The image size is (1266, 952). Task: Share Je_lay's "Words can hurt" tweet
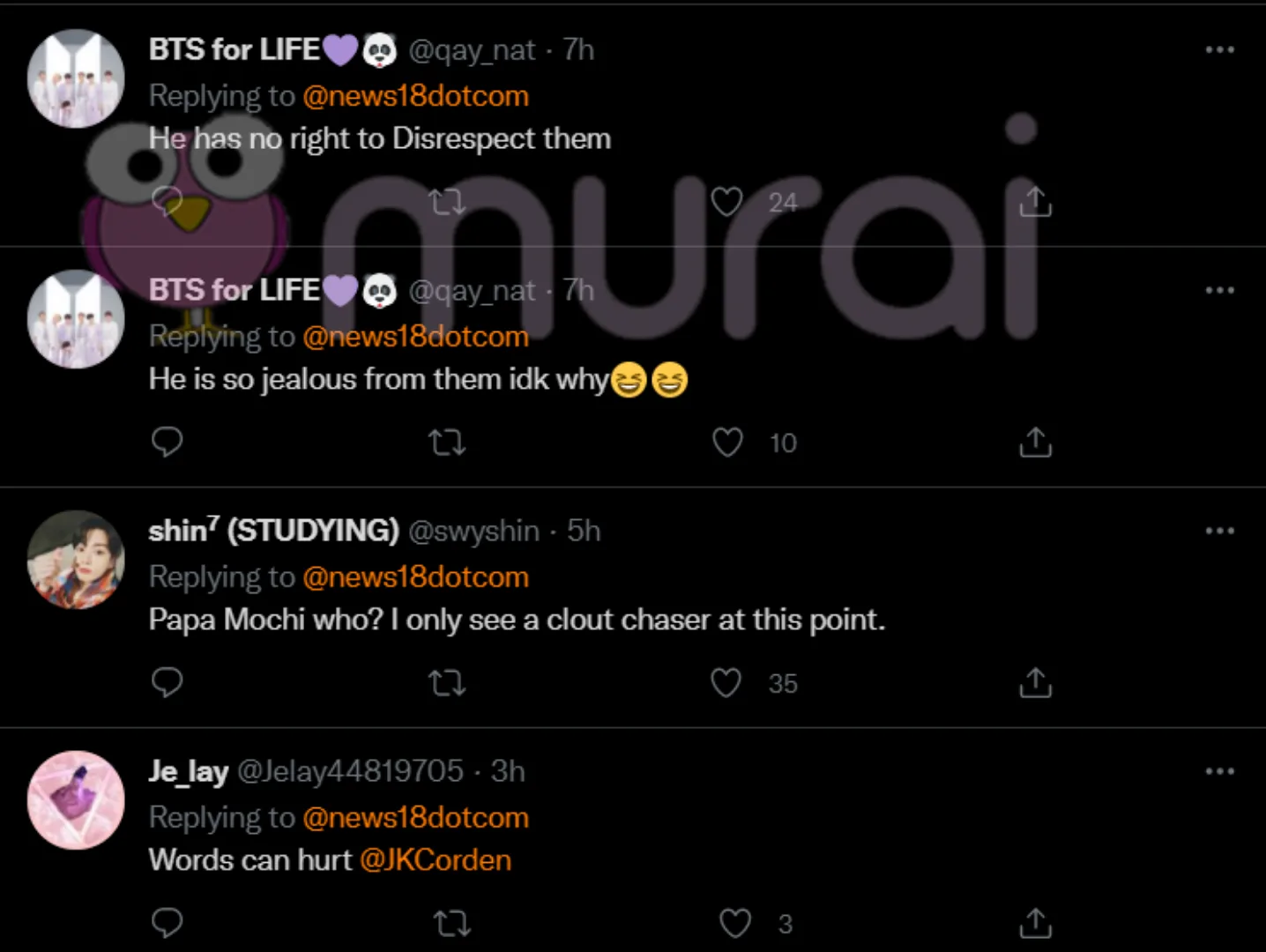[x=1035, y=923]
